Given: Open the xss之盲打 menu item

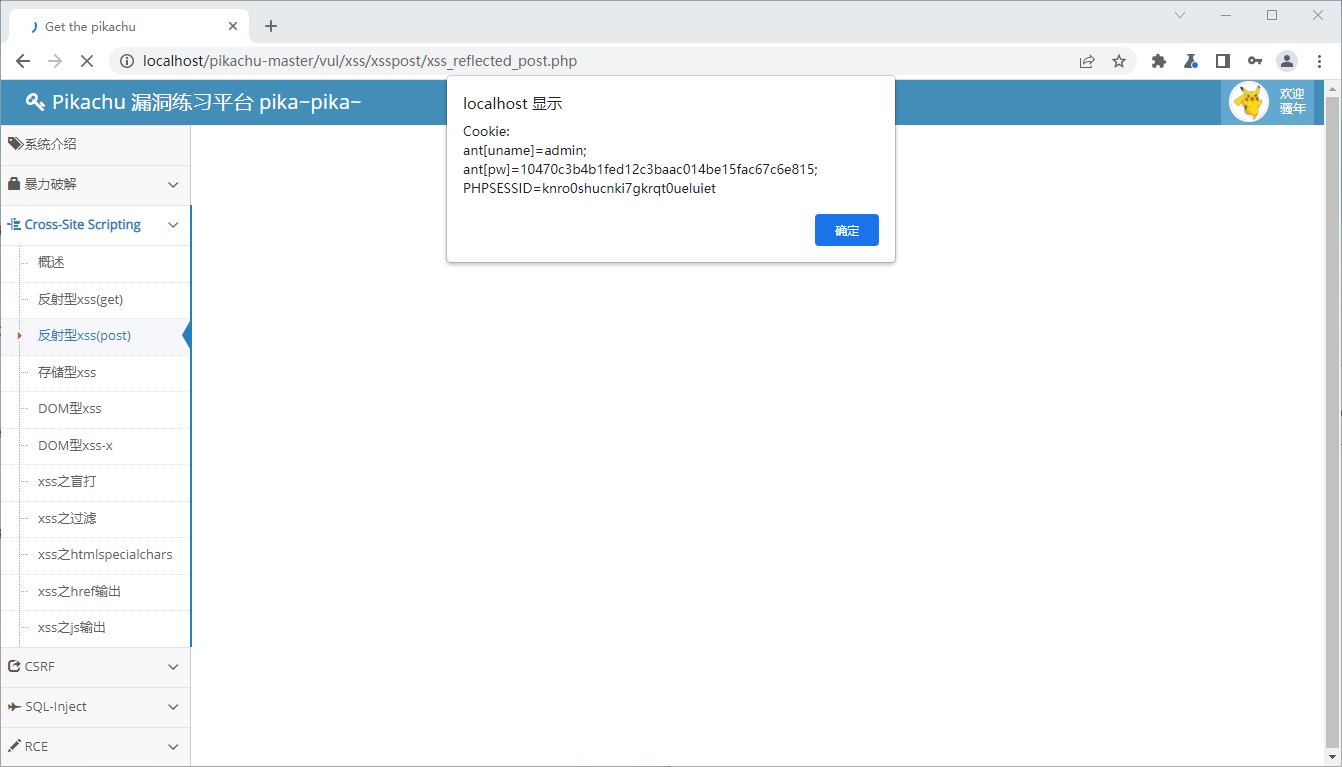Looking at the screenshot, I should [67, 482].
